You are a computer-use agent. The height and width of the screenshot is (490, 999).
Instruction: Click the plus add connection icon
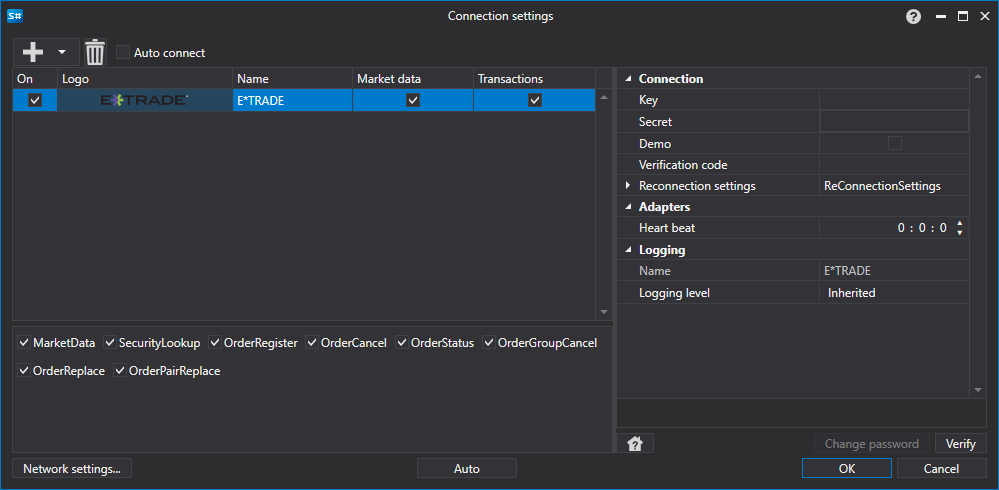pyautogui.click(x=32, y=52)
